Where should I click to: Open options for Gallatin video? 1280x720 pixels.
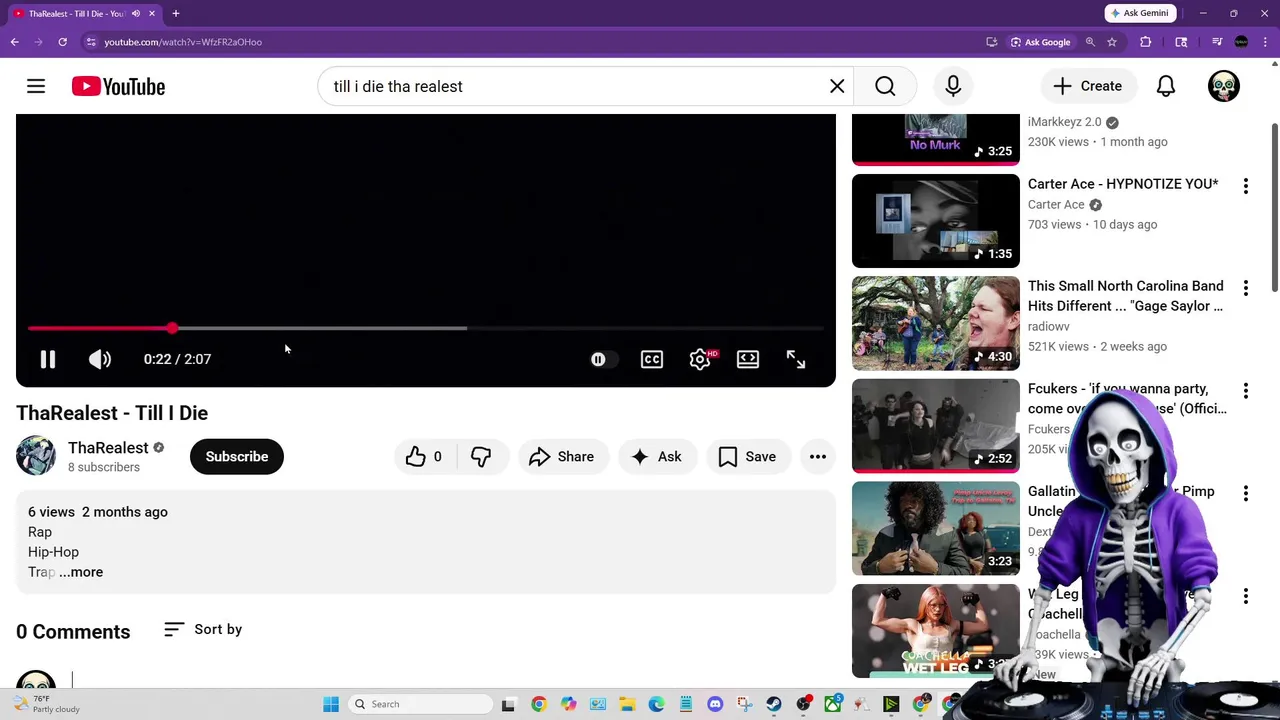pos(1245,493)
